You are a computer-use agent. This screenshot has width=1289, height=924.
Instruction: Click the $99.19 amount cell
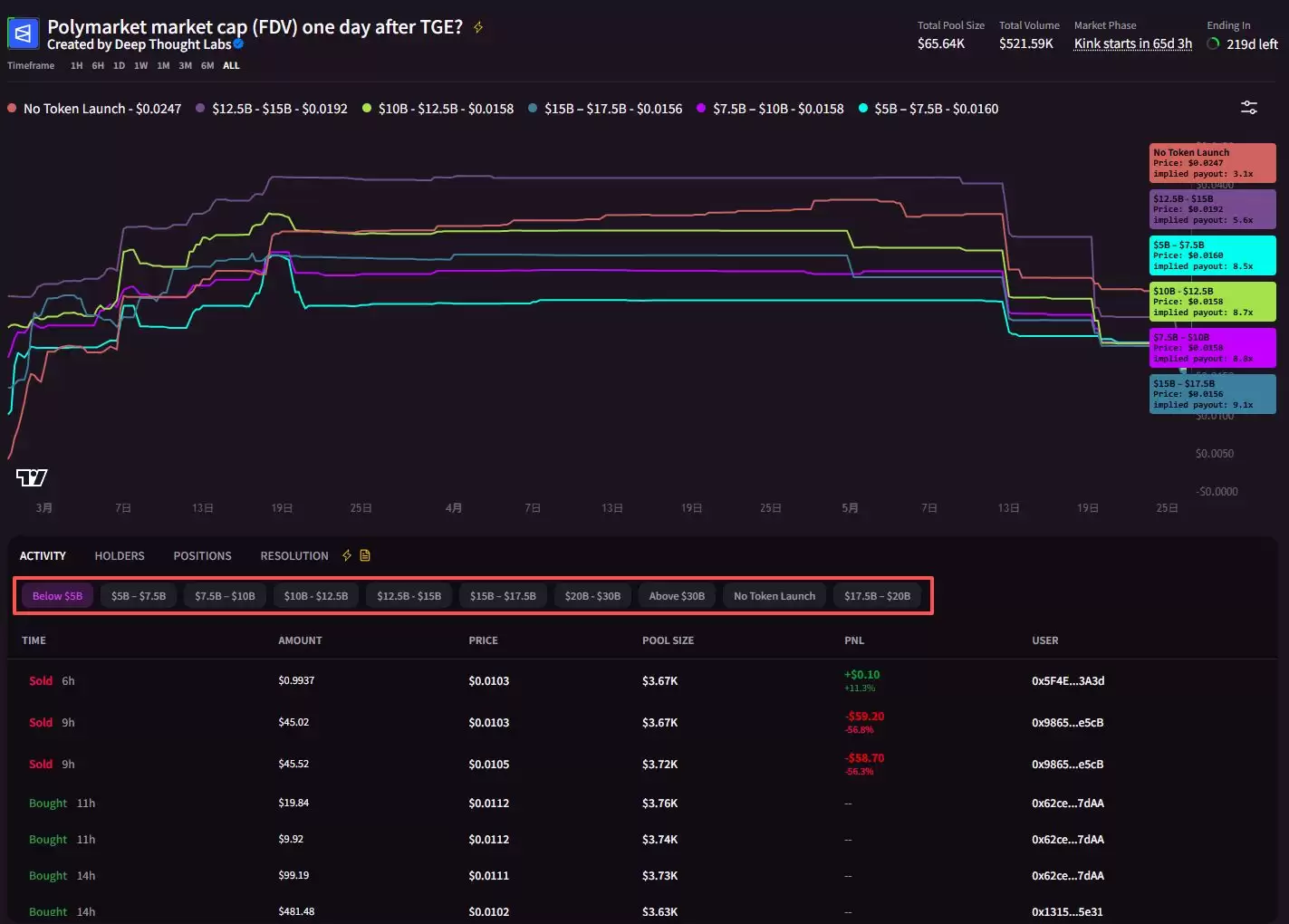point(293,875)
